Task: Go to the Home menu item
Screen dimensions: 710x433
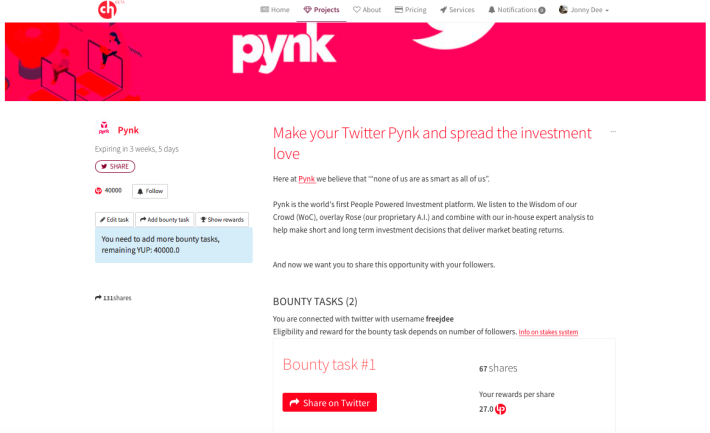Action: tap(275, 10)
